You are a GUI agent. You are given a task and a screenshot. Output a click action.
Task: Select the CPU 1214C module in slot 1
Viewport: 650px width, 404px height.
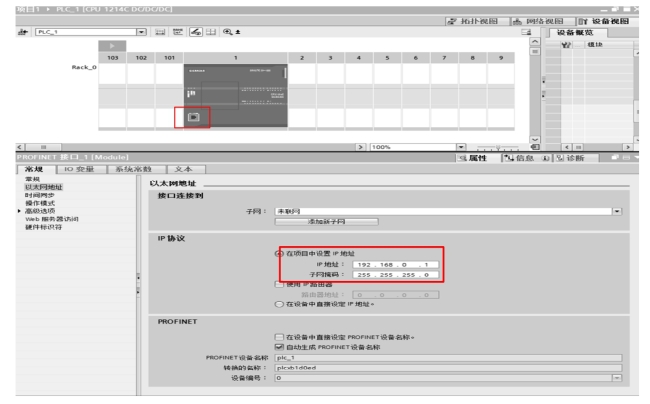235,95
